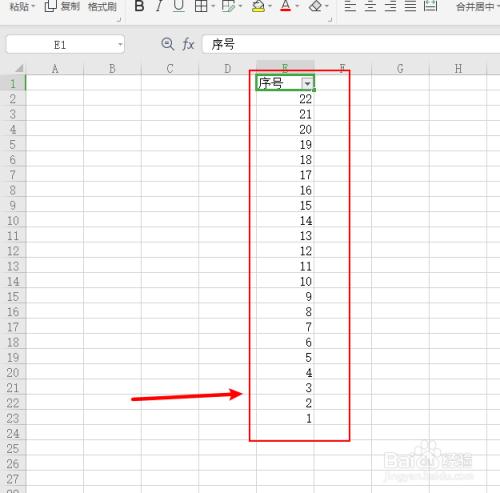Toggle underline with the U icon
The image size is (500, 493).
pos(179,6)
